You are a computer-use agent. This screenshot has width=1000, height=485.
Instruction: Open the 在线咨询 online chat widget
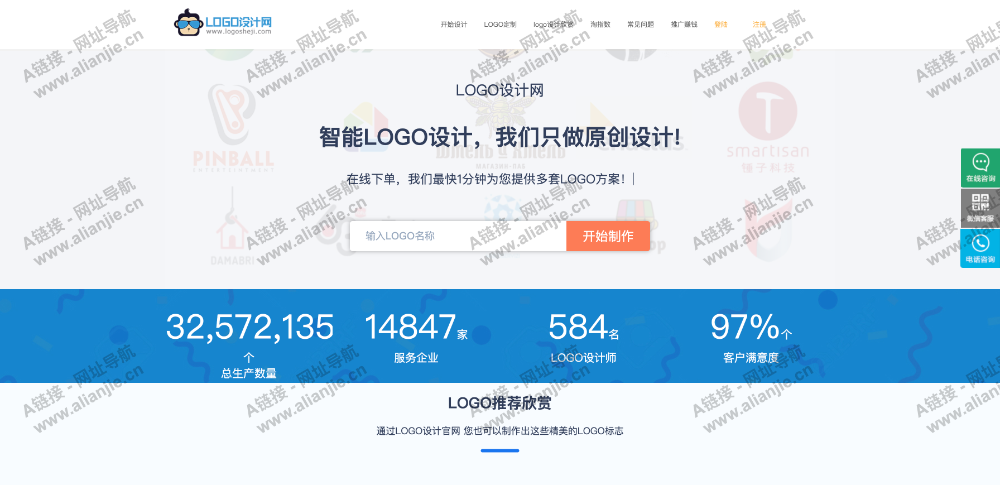[x=980, y=168]
